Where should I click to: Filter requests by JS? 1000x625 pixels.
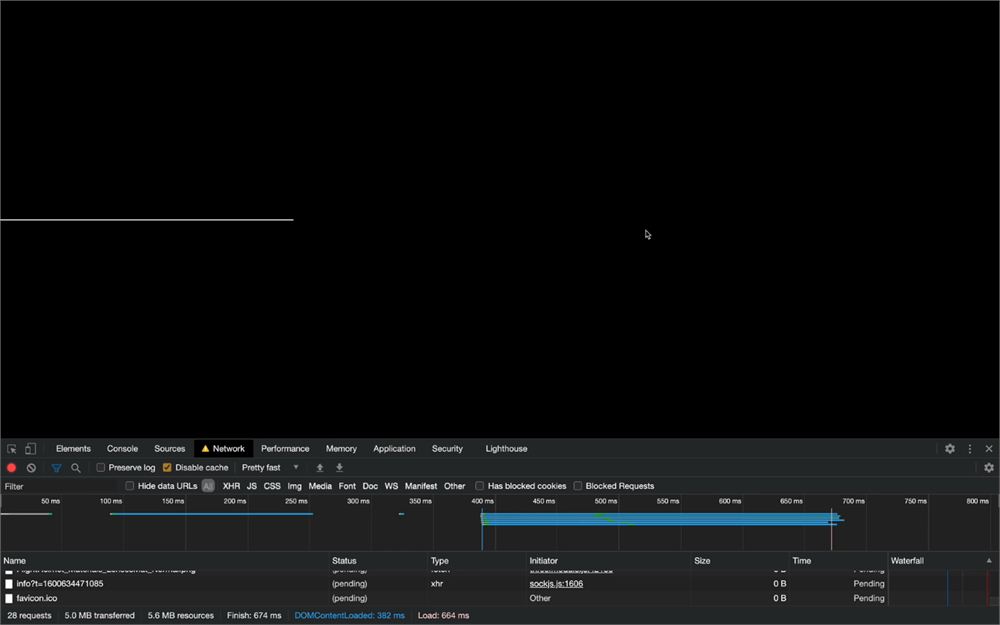point(252,486)
